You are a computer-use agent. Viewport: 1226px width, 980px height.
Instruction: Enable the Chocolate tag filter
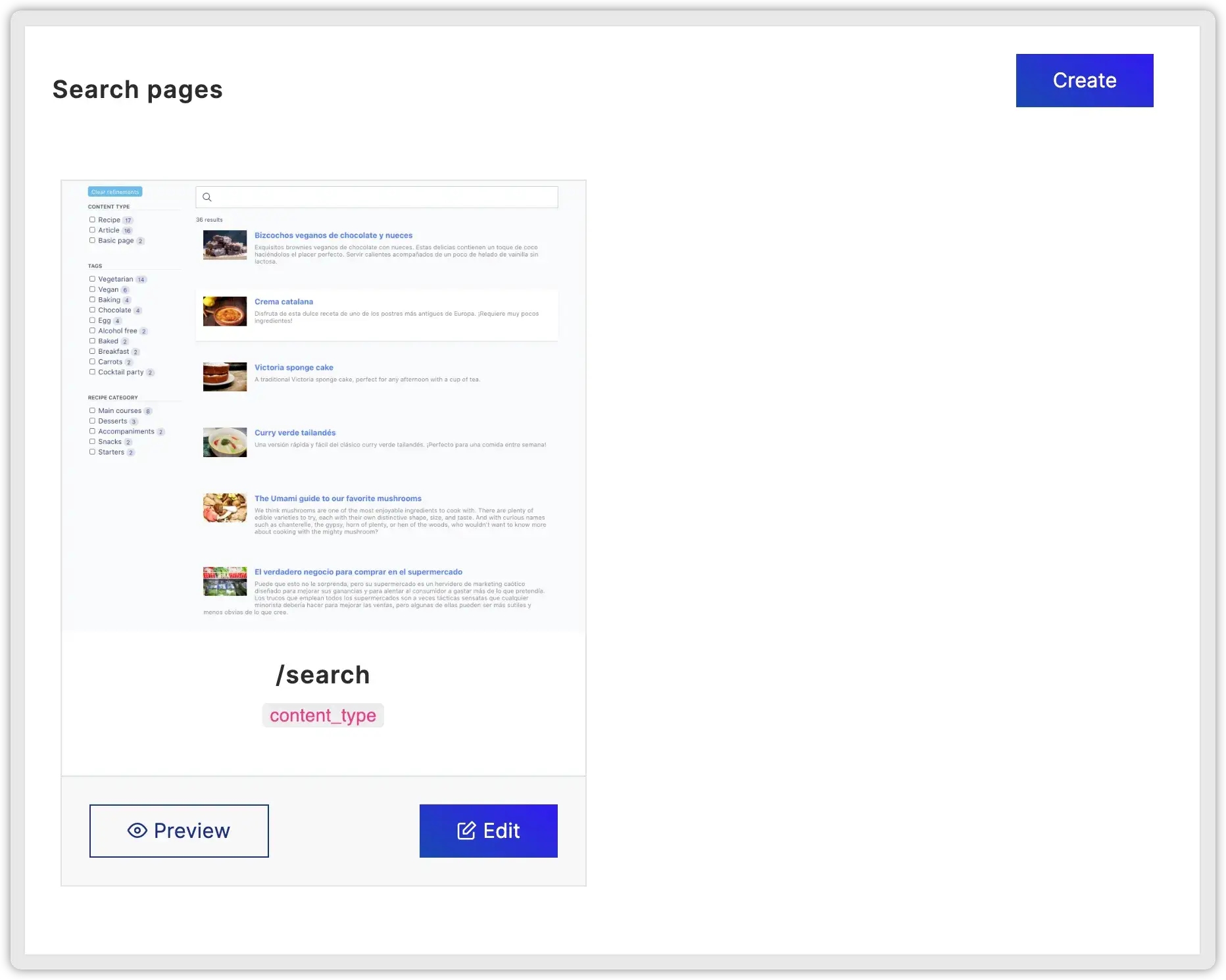[92, 310]
